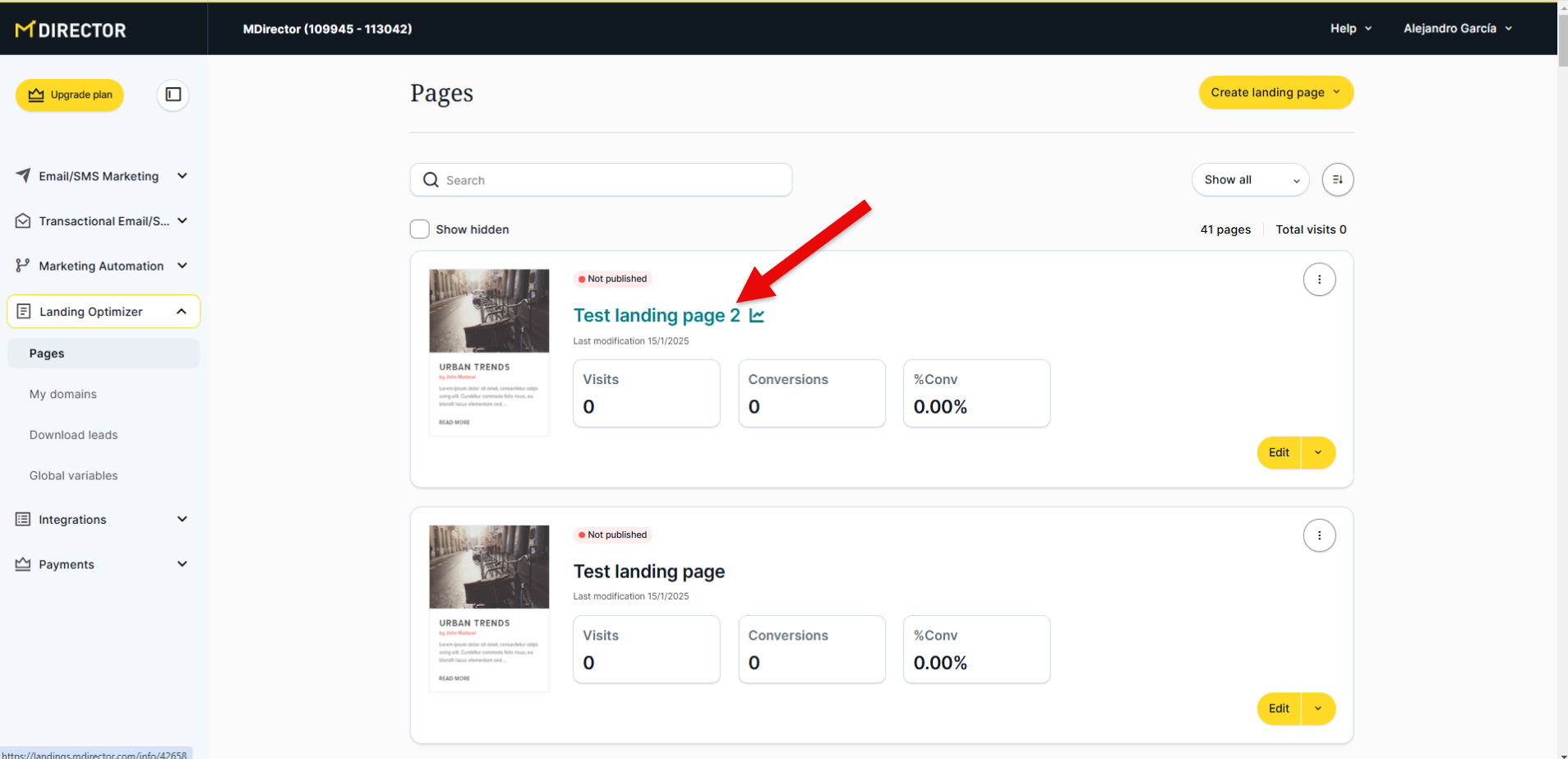Enable the Show hidden checkbox
1568x759 pixels.
point(420,229)
